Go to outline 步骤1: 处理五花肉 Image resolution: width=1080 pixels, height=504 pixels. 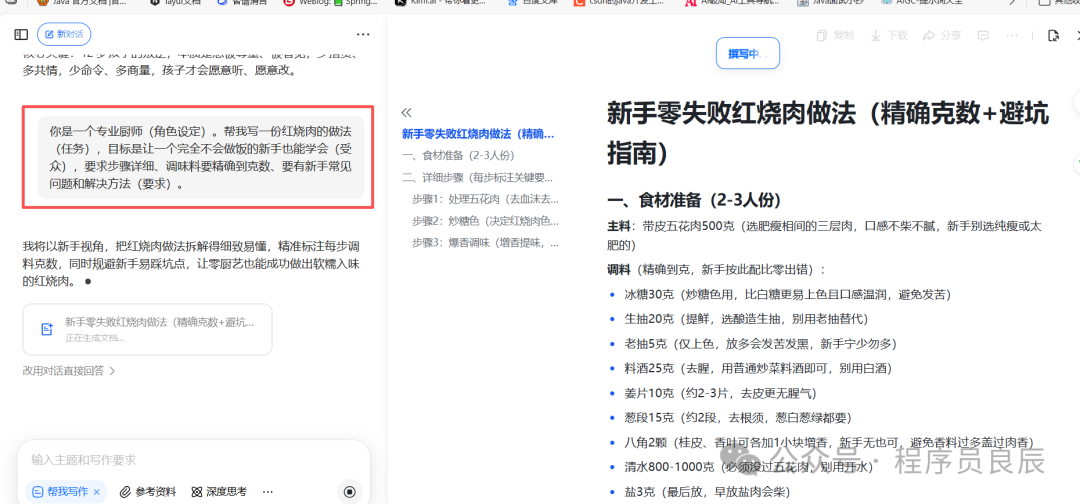coord(486,199)
